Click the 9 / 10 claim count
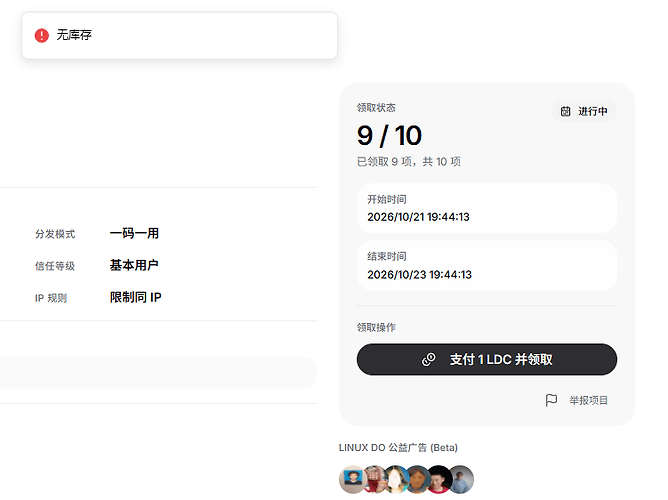 389,135
